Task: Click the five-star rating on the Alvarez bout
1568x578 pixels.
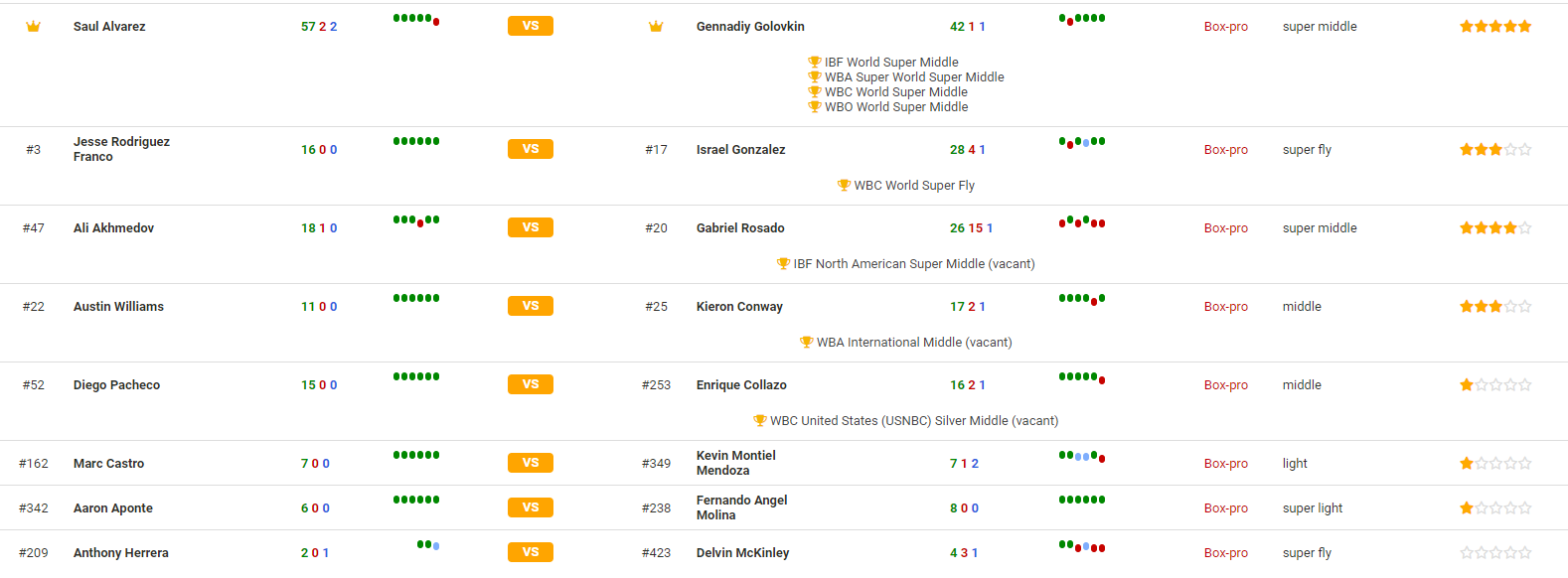Action: pyautogui.click(x=1495, y=27)
